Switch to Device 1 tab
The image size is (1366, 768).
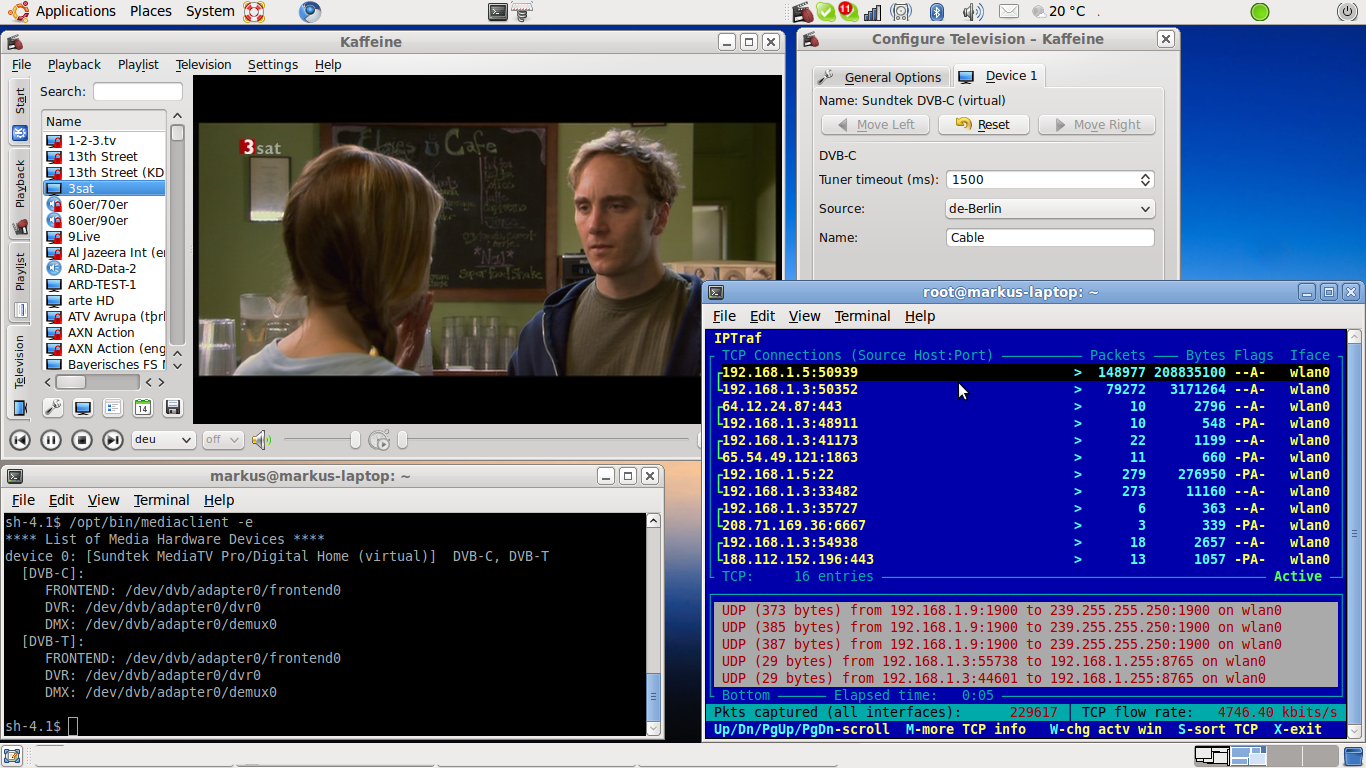pyautogui.click(x=999, y=76)
